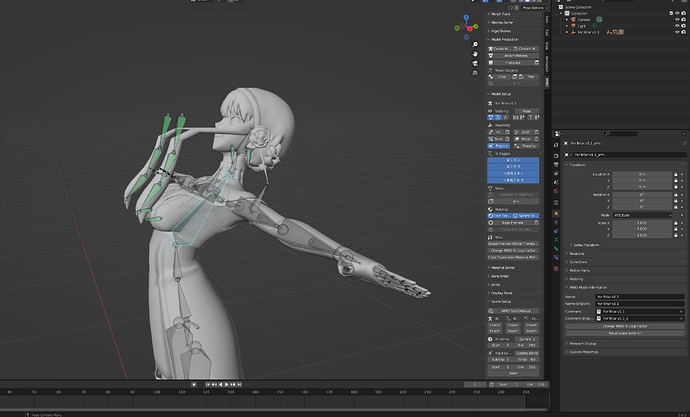
Task: Select the Tool properties tab icon
Action: coord(556,145)
